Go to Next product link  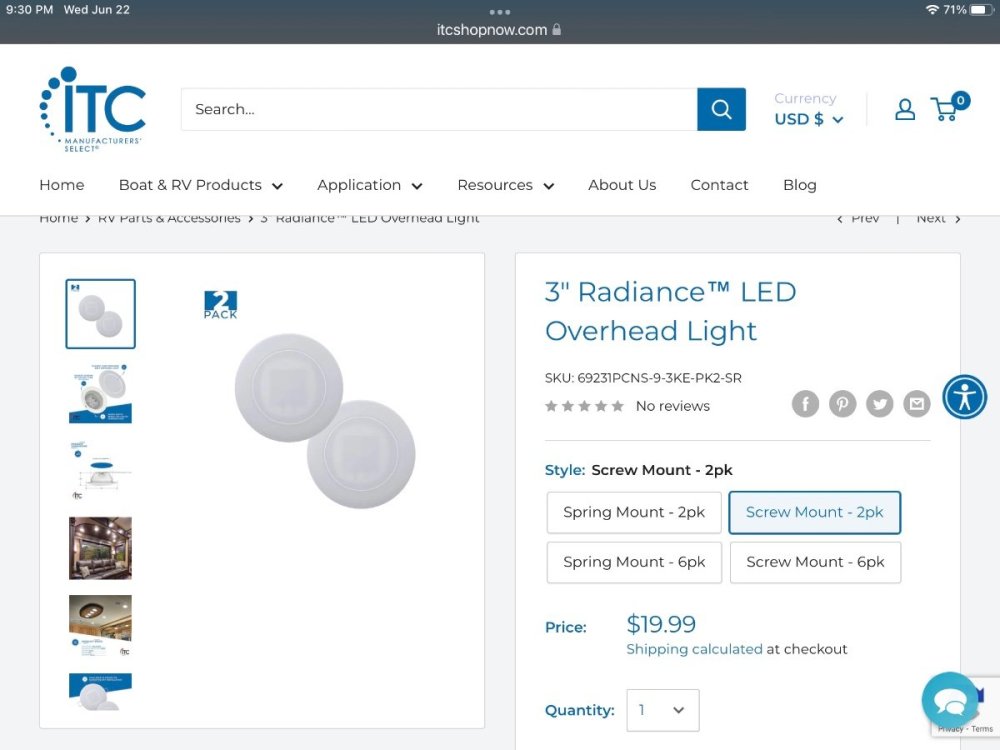coord(938,218)
